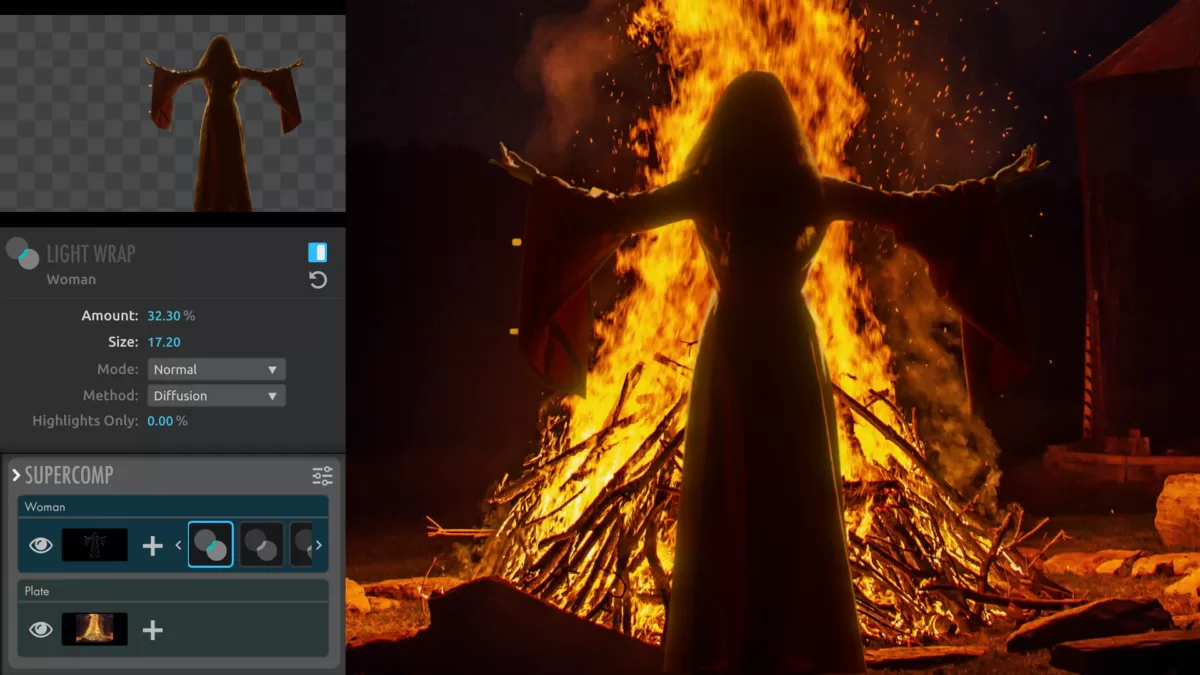This screenshot has width=1200, height=675.
Task: Hide the Woman layer with eye icon
Action: 41,545
